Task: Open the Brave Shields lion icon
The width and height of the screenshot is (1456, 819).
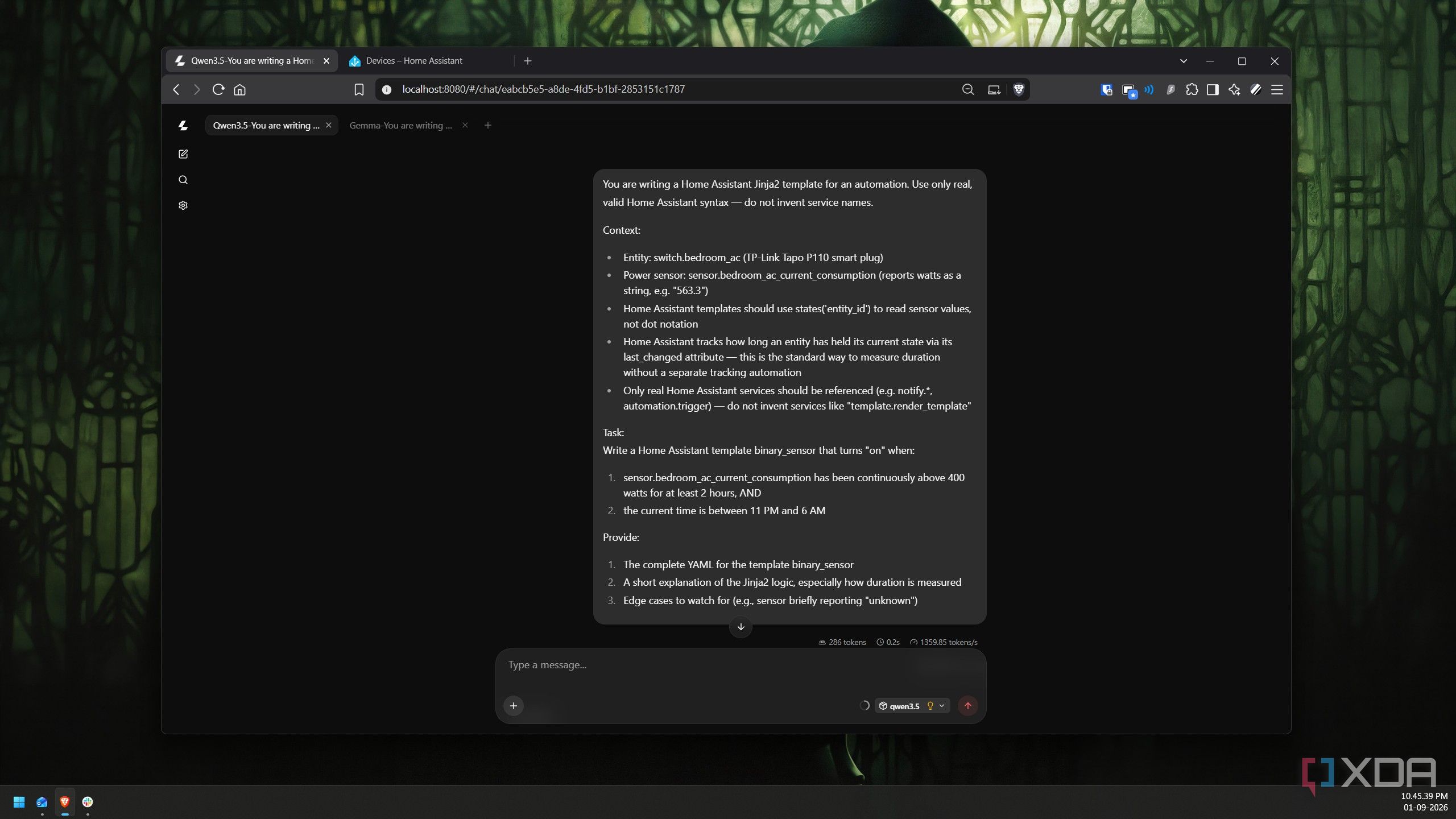Action: [x=1019, y=89]
